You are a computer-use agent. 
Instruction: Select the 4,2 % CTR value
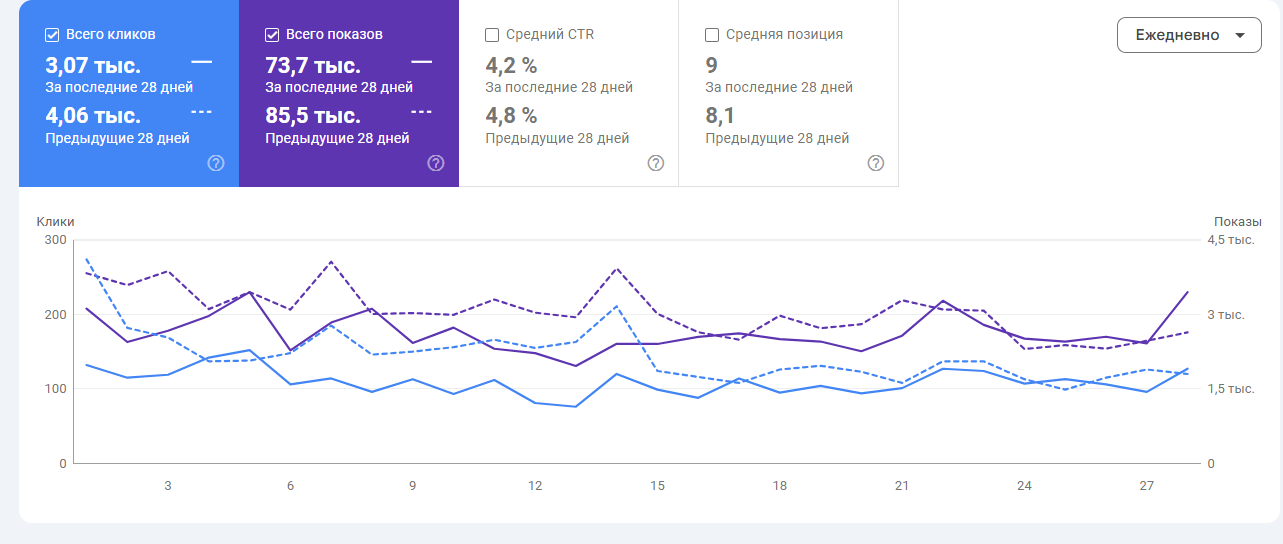(511, 66)
